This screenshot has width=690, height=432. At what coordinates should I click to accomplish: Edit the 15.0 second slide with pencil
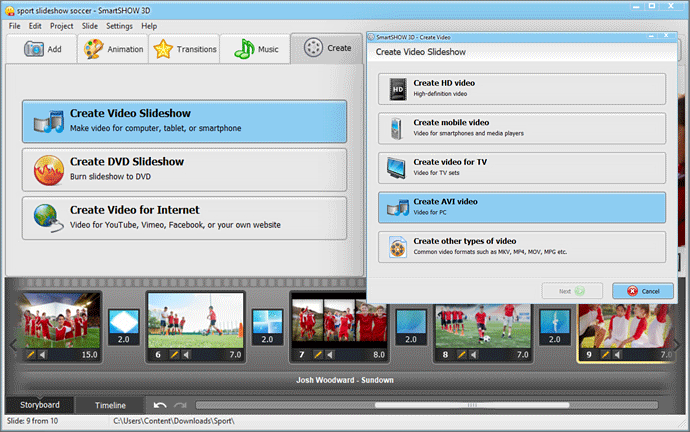30,355
